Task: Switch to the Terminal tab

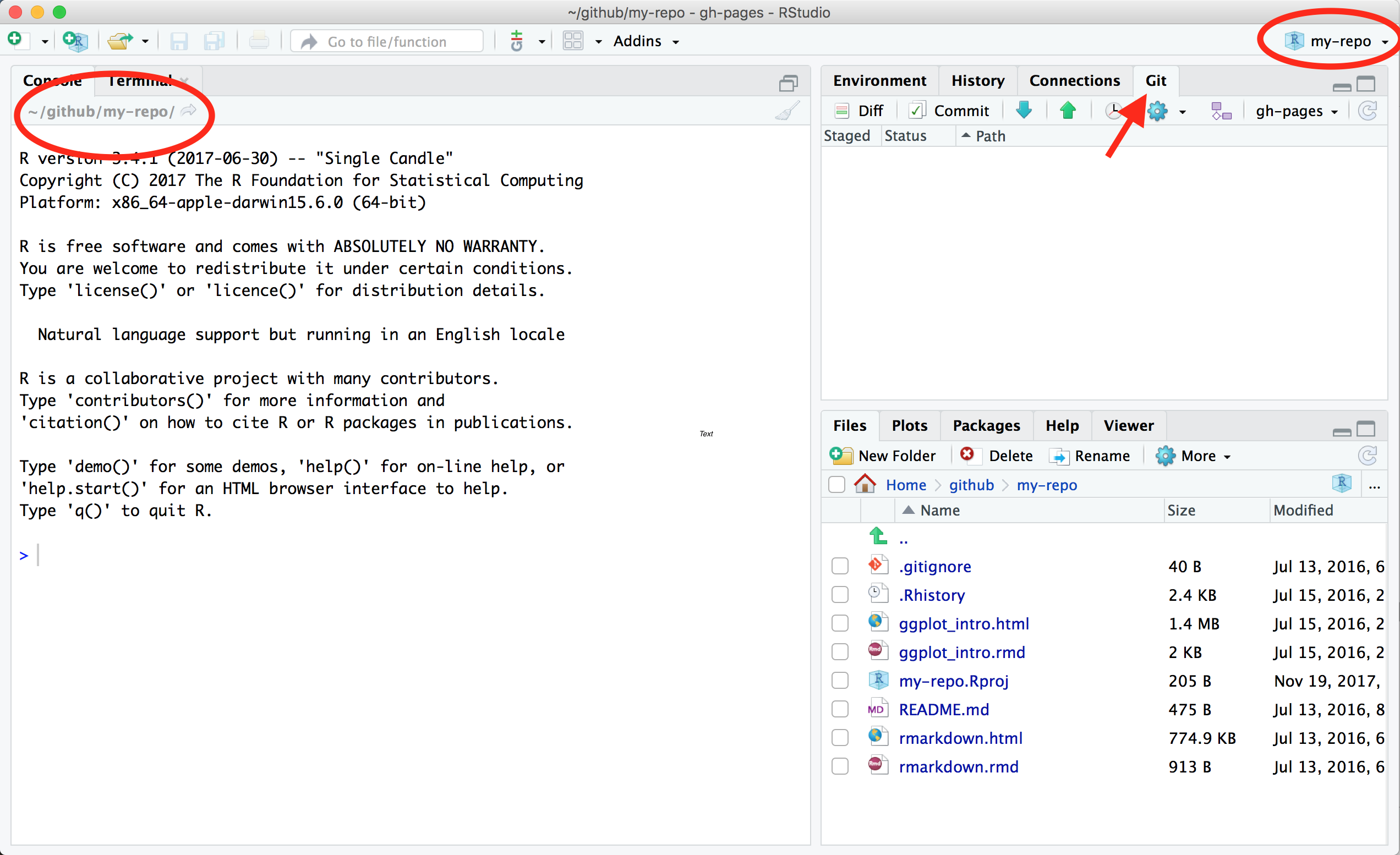Action: 141,80
